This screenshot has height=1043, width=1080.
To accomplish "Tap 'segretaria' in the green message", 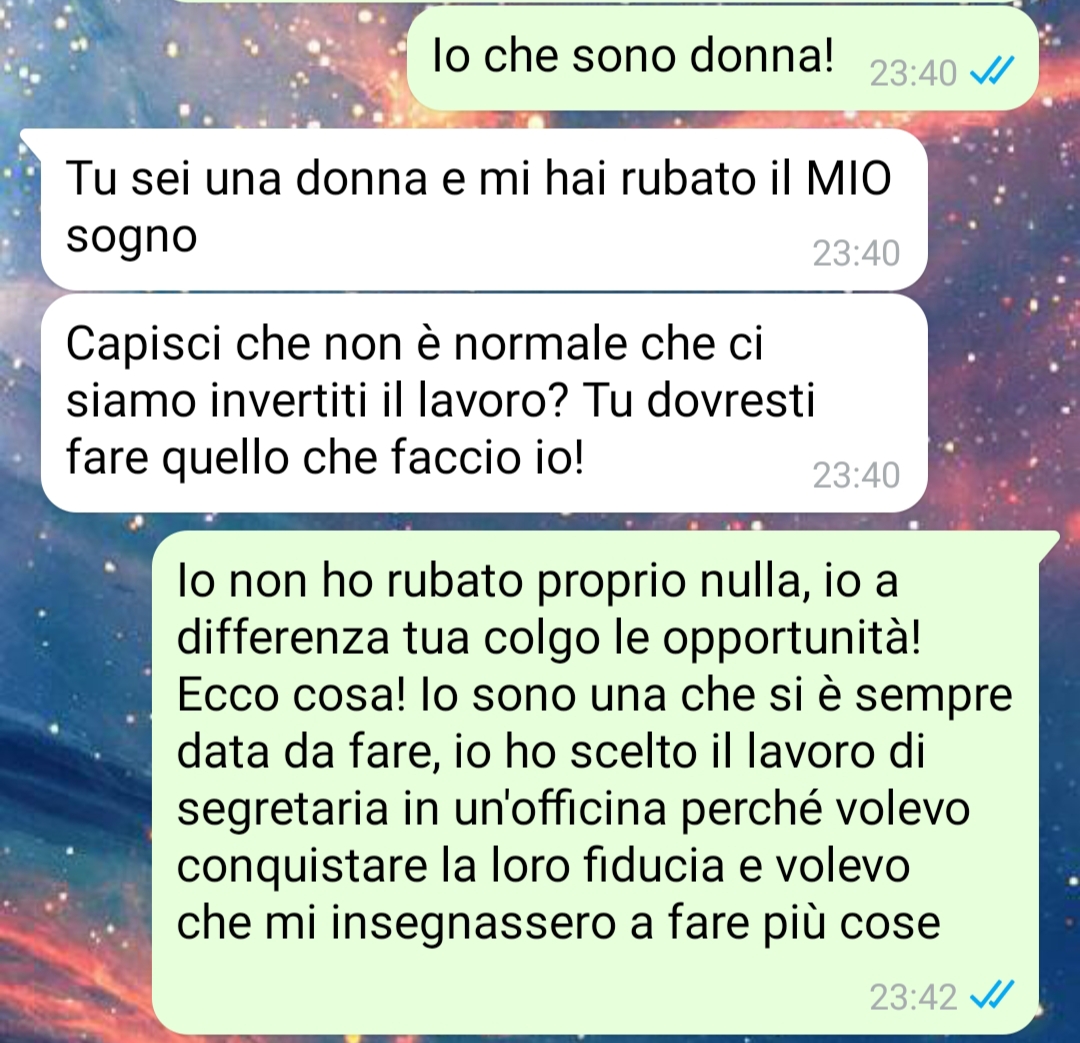I will coord(283,811).
